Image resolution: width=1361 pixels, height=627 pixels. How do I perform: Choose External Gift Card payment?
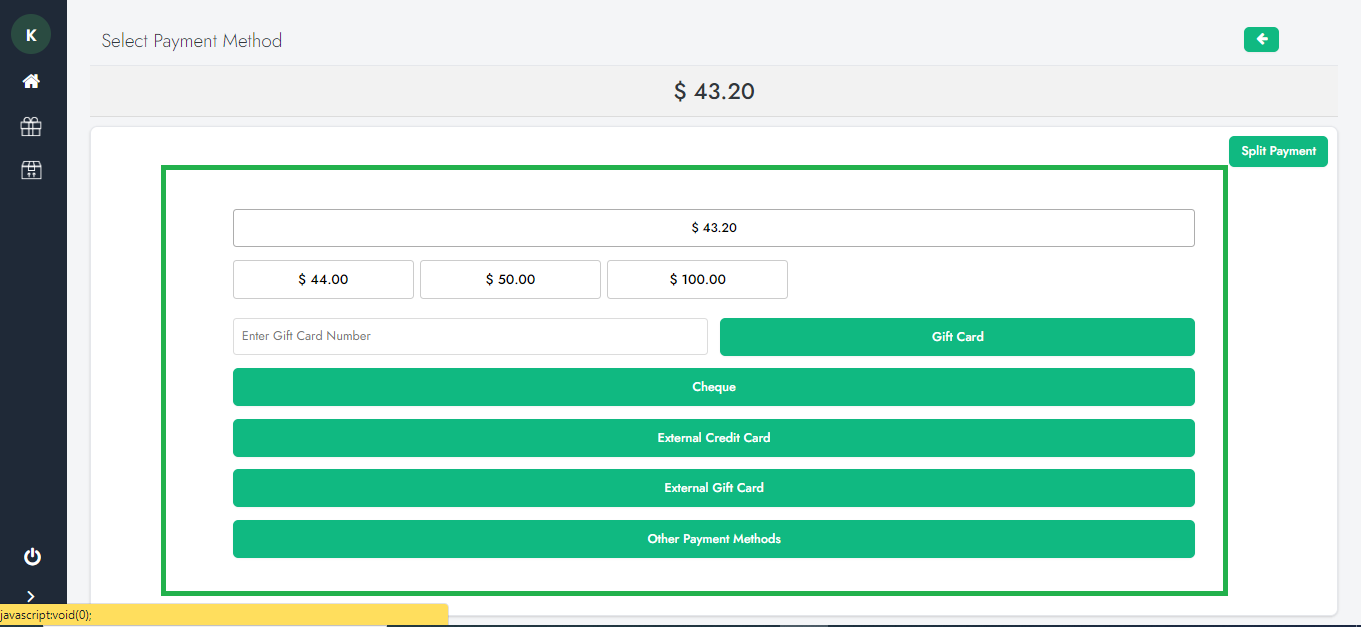[713, 488]
